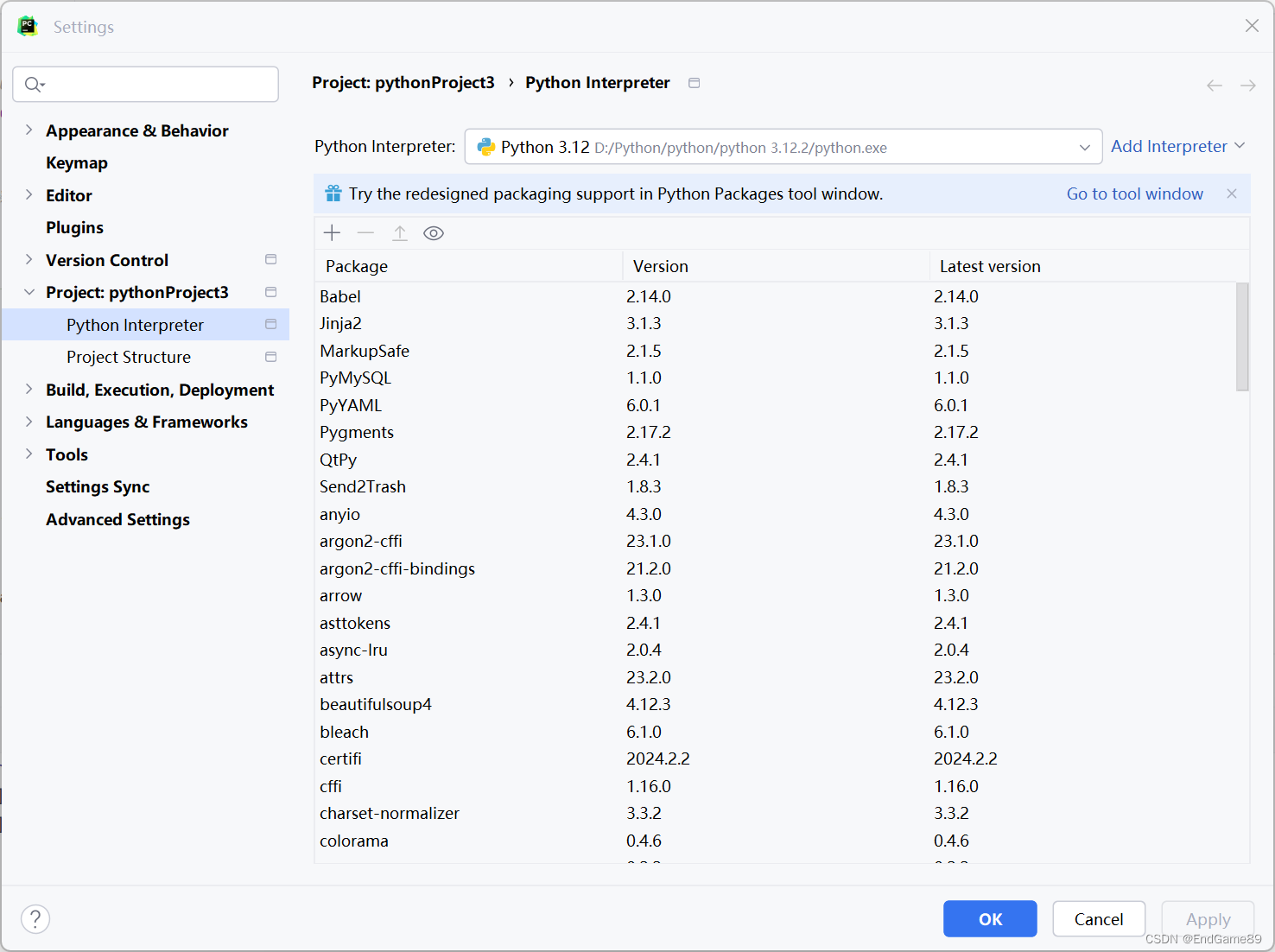This screenshot has width=1275, height=952.
Task: Expand Languages & Frameworks section
Action: pyautogui.click(x=29, y=422)
